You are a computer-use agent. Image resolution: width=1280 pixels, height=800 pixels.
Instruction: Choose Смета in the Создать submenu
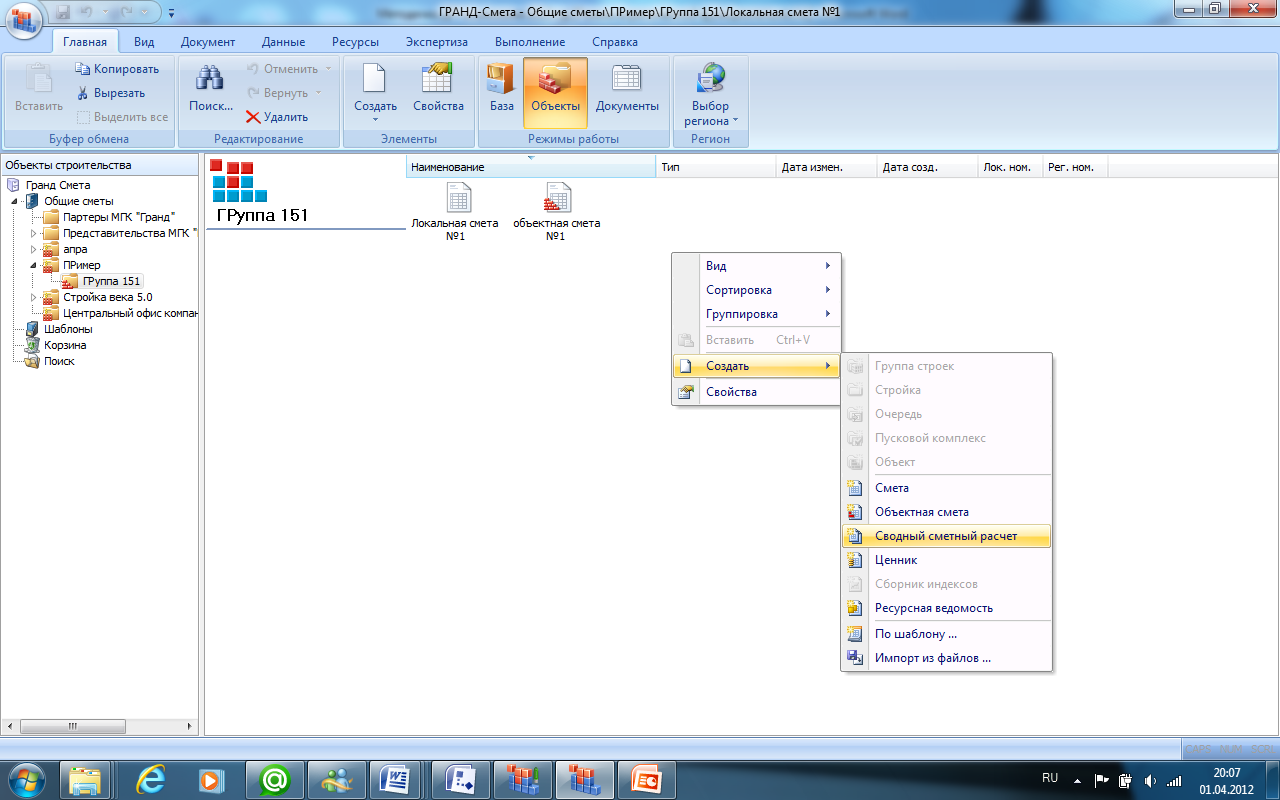[x=947, y=488]
